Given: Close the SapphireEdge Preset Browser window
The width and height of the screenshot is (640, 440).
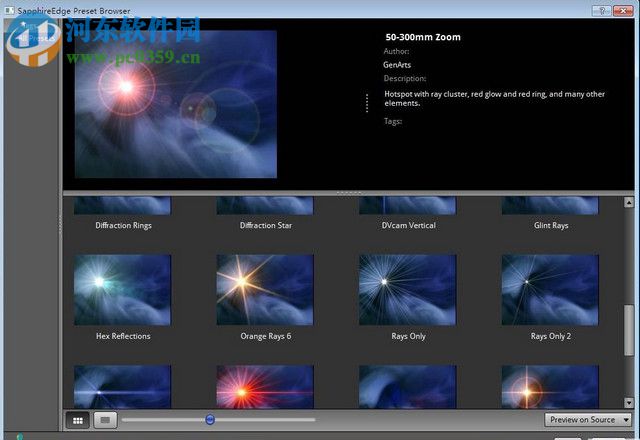Looking at the screenshot, I should (x=623, y=11).
